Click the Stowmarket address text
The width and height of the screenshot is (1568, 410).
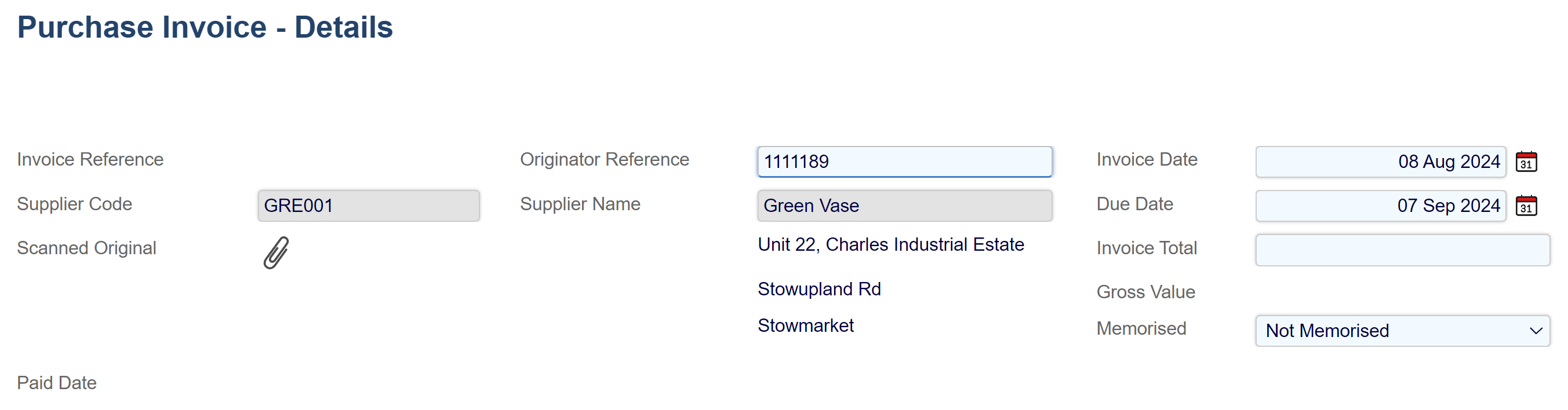tap(805, 325)
